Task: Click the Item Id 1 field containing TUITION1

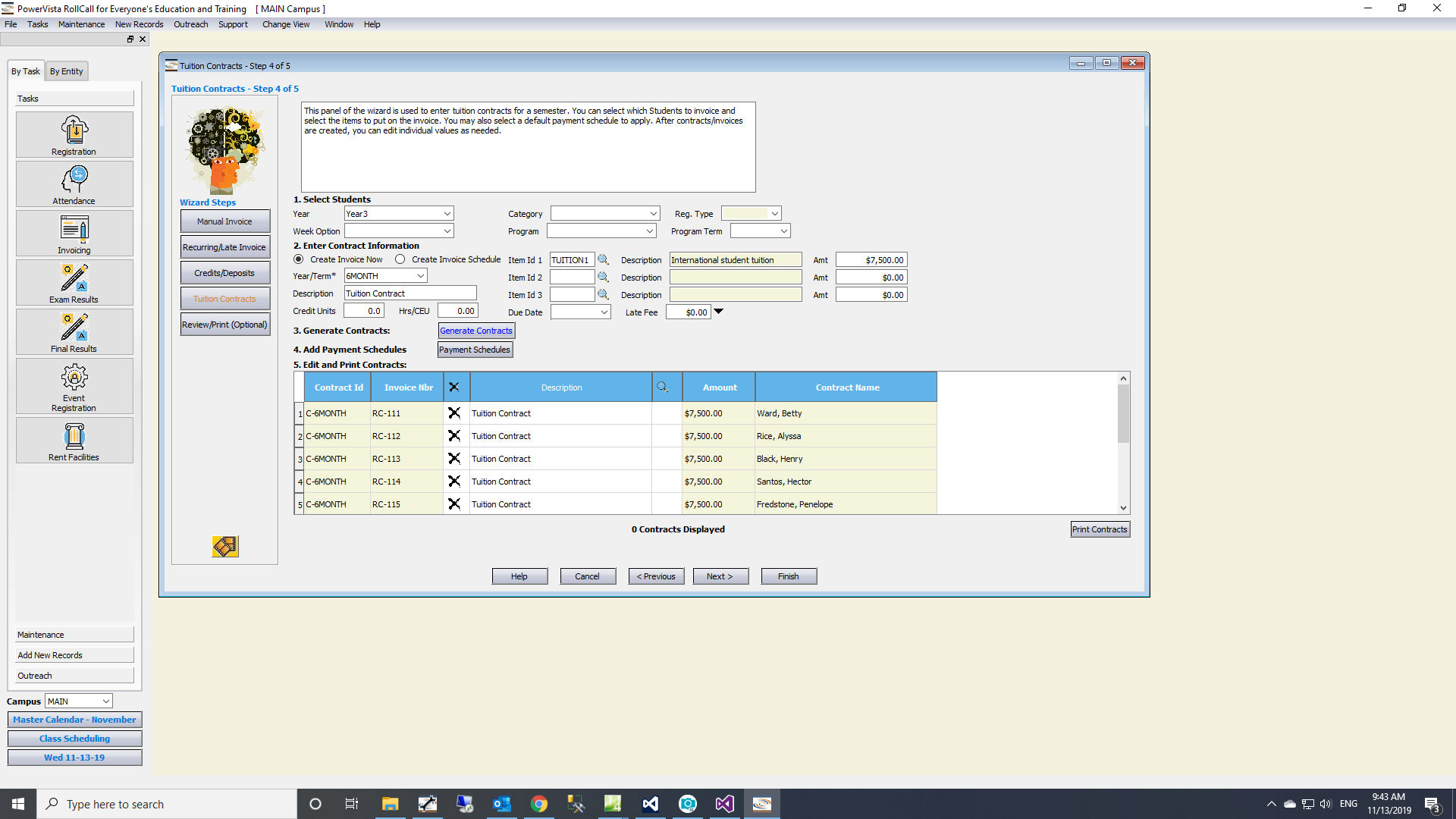Action: pos(573,259)
